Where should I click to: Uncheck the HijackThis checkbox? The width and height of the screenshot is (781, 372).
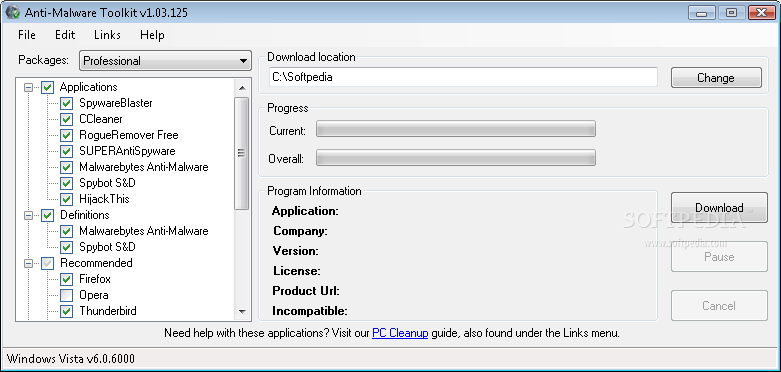[x=66, y=199]
